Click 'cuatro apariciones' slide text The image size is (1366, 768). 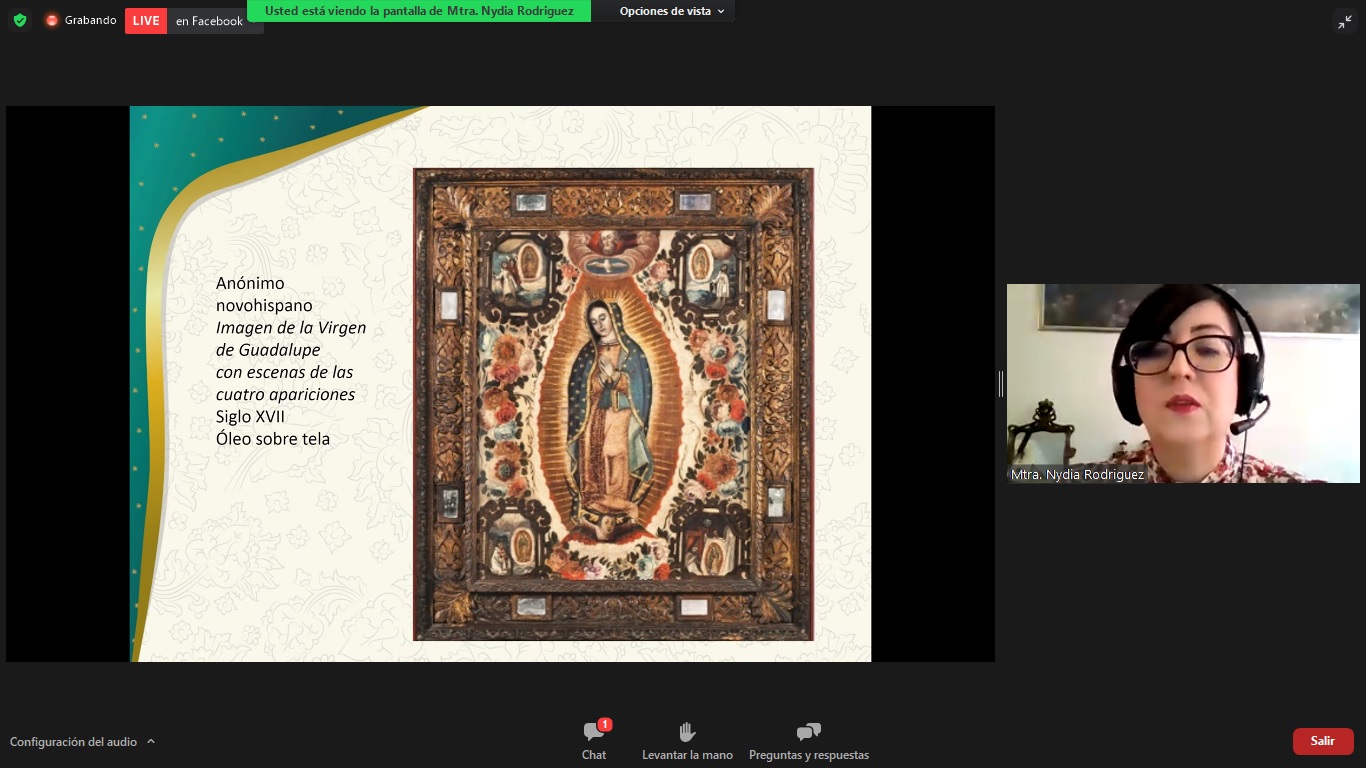click(x=285, y=394)
